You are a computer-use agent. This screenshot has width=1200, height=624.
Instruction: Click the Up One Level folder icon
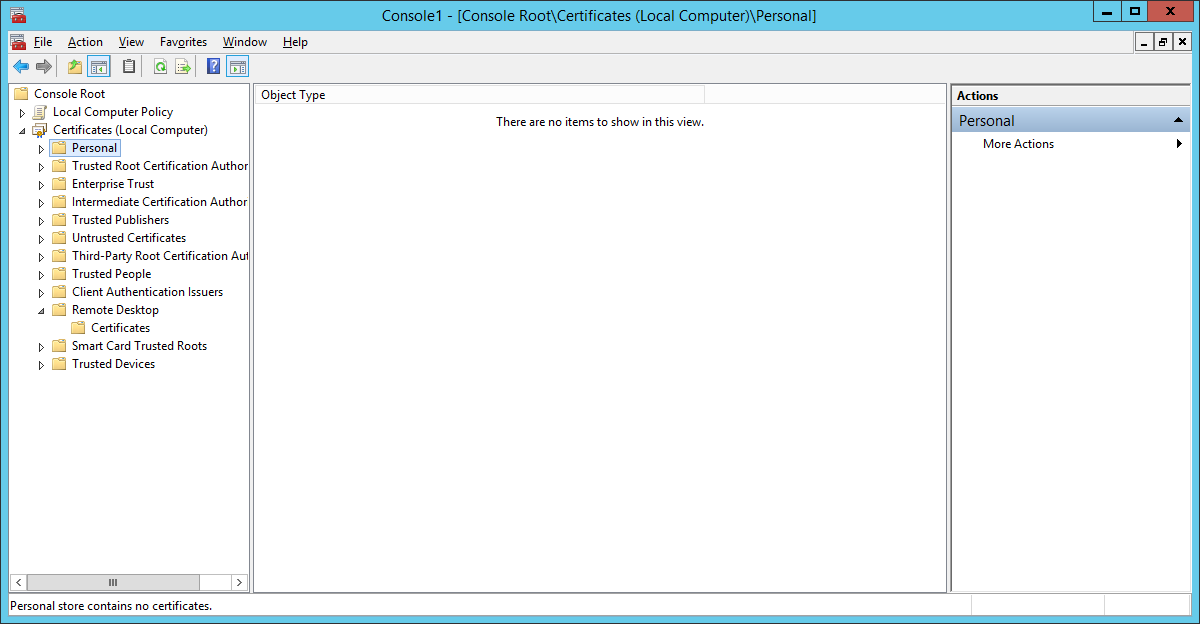point(75,67)
